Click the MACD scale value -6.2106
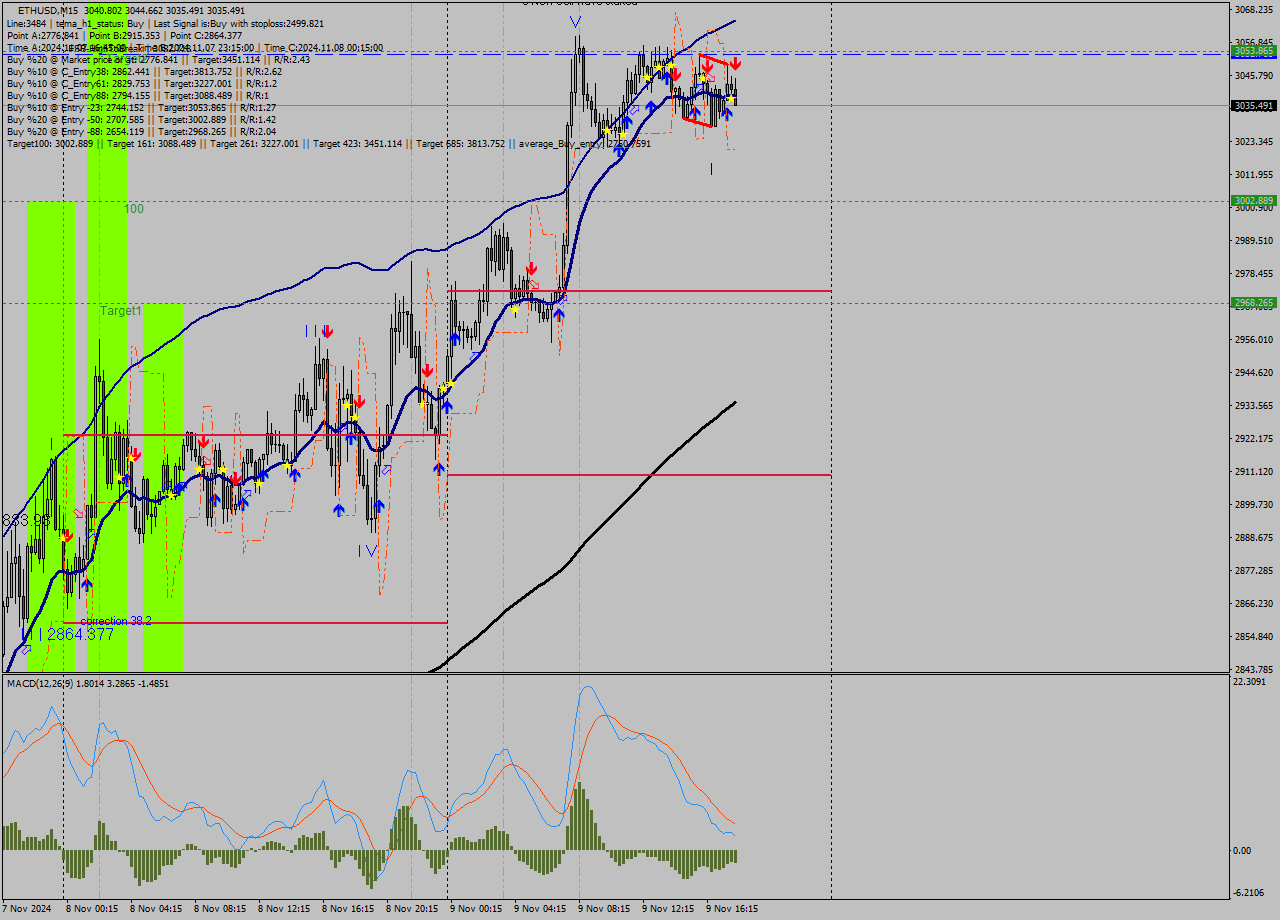The width and height of the screenshot is (1280, 920). 1251,892
